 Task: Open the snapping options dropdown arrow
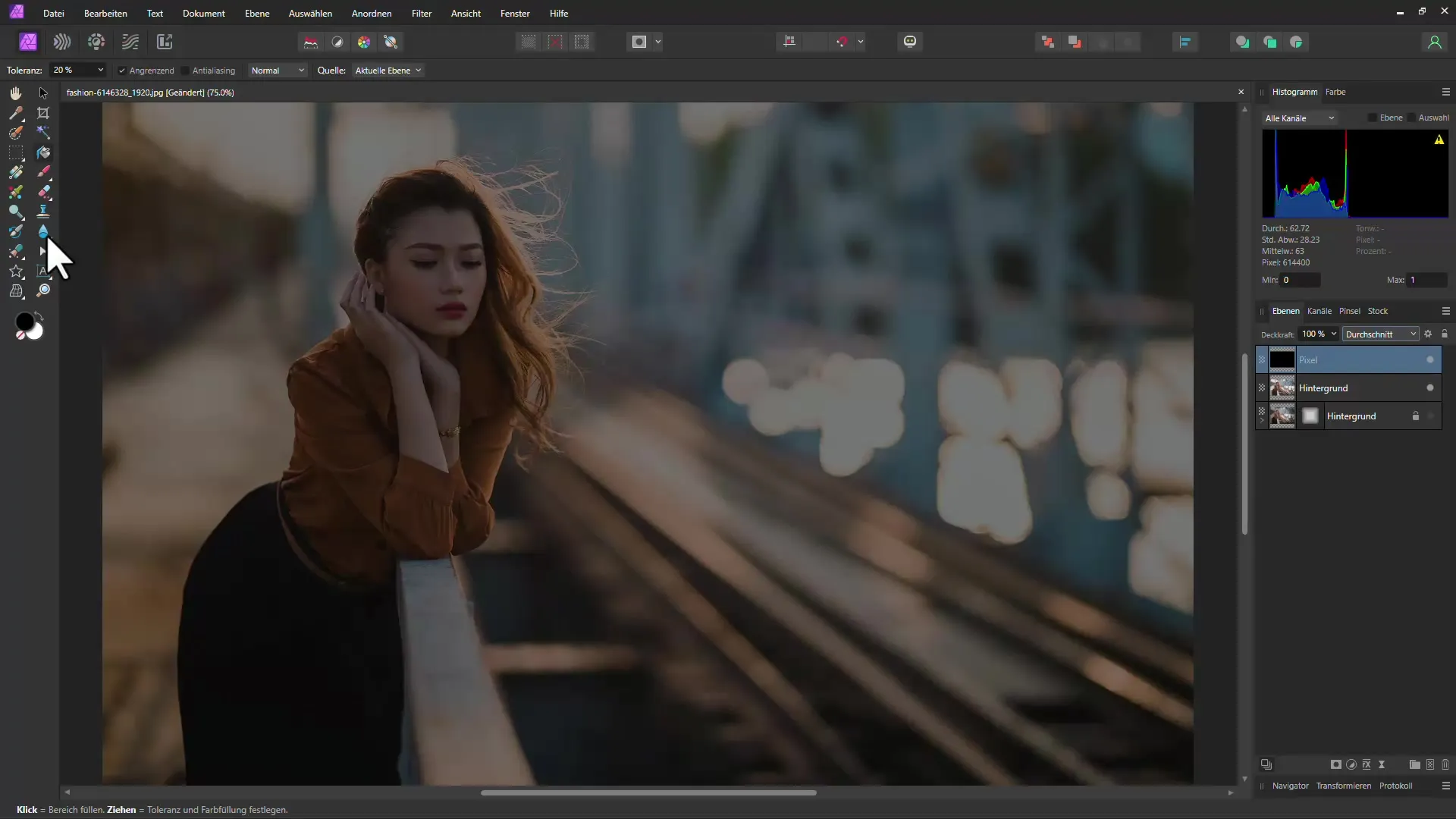coord(861,42)
